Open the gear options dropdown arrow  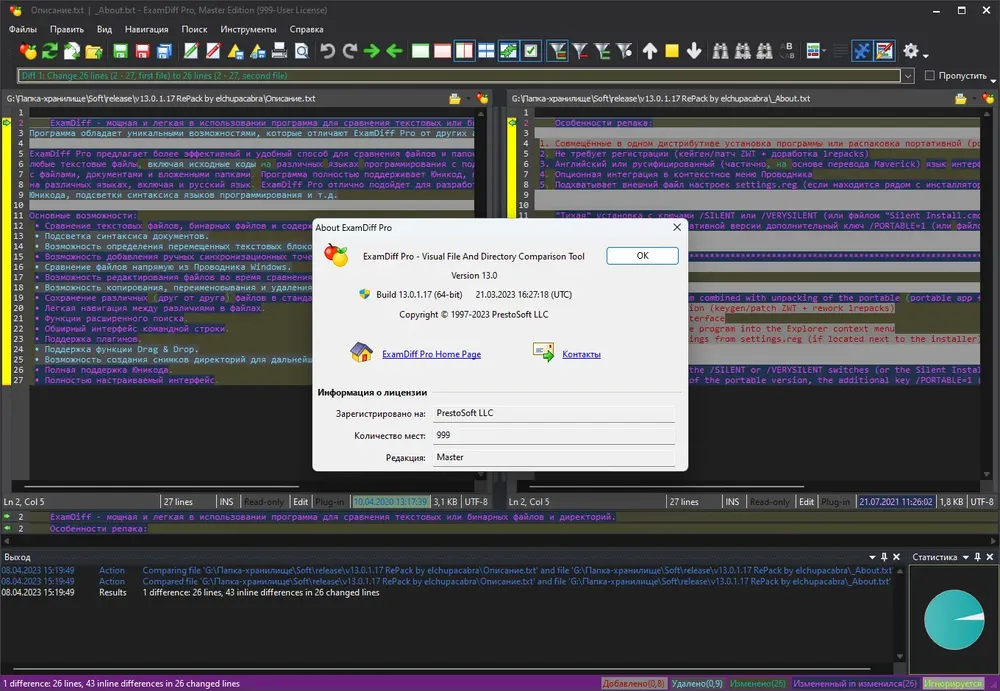925,56
